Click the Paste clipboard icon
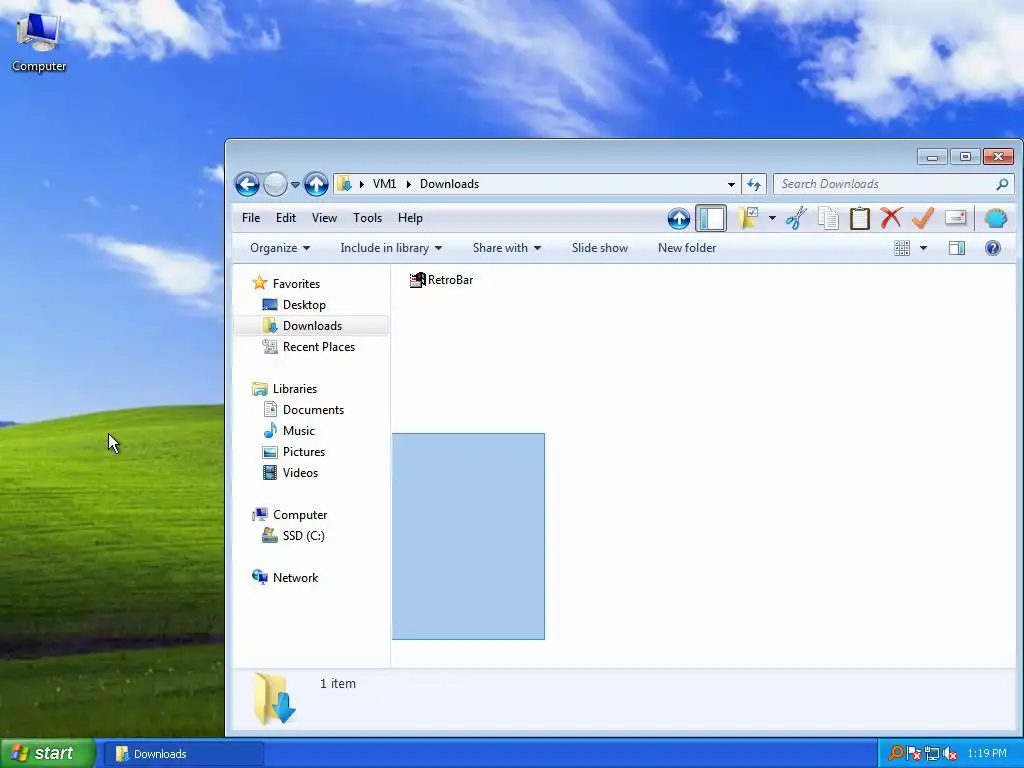The image size is (1024, 768). pyautogui.click(x=859, y=218)
